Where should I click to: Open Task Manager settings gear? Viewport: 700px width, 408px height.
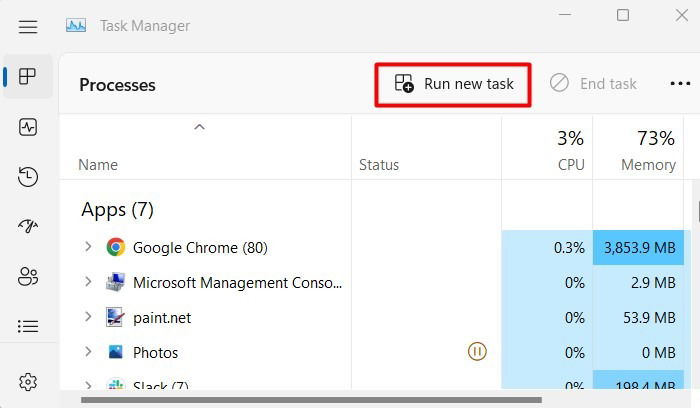coord(28,382)
